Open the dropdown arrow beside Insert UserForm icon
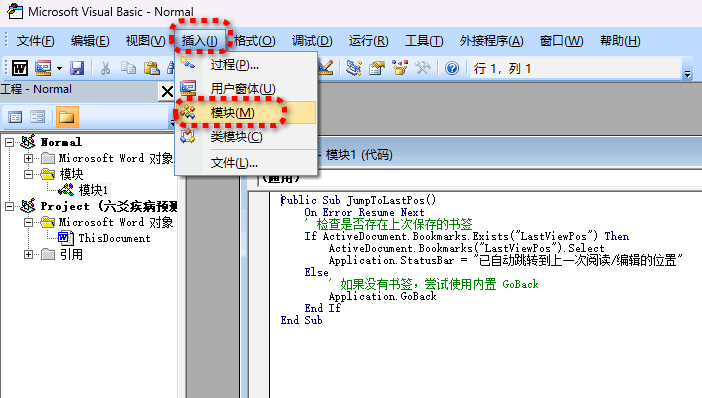The image size is (702, 398). coord(59,68)
